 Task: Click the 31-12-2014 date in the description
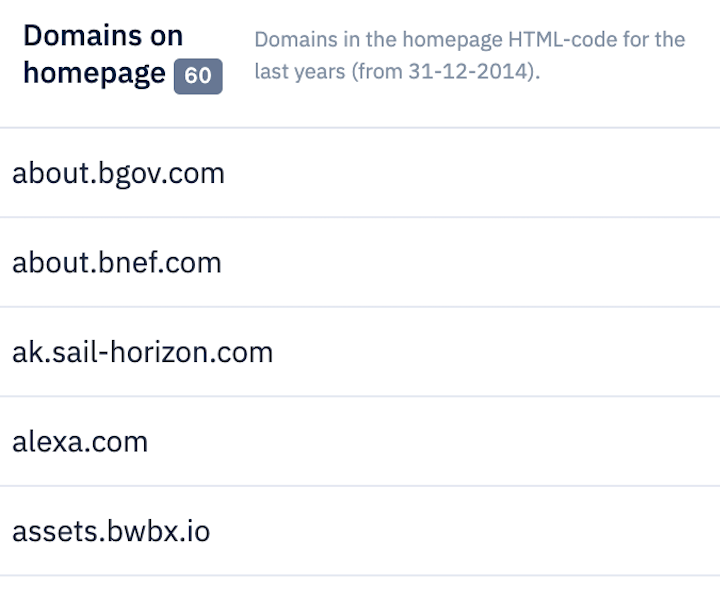click(470, 74)
